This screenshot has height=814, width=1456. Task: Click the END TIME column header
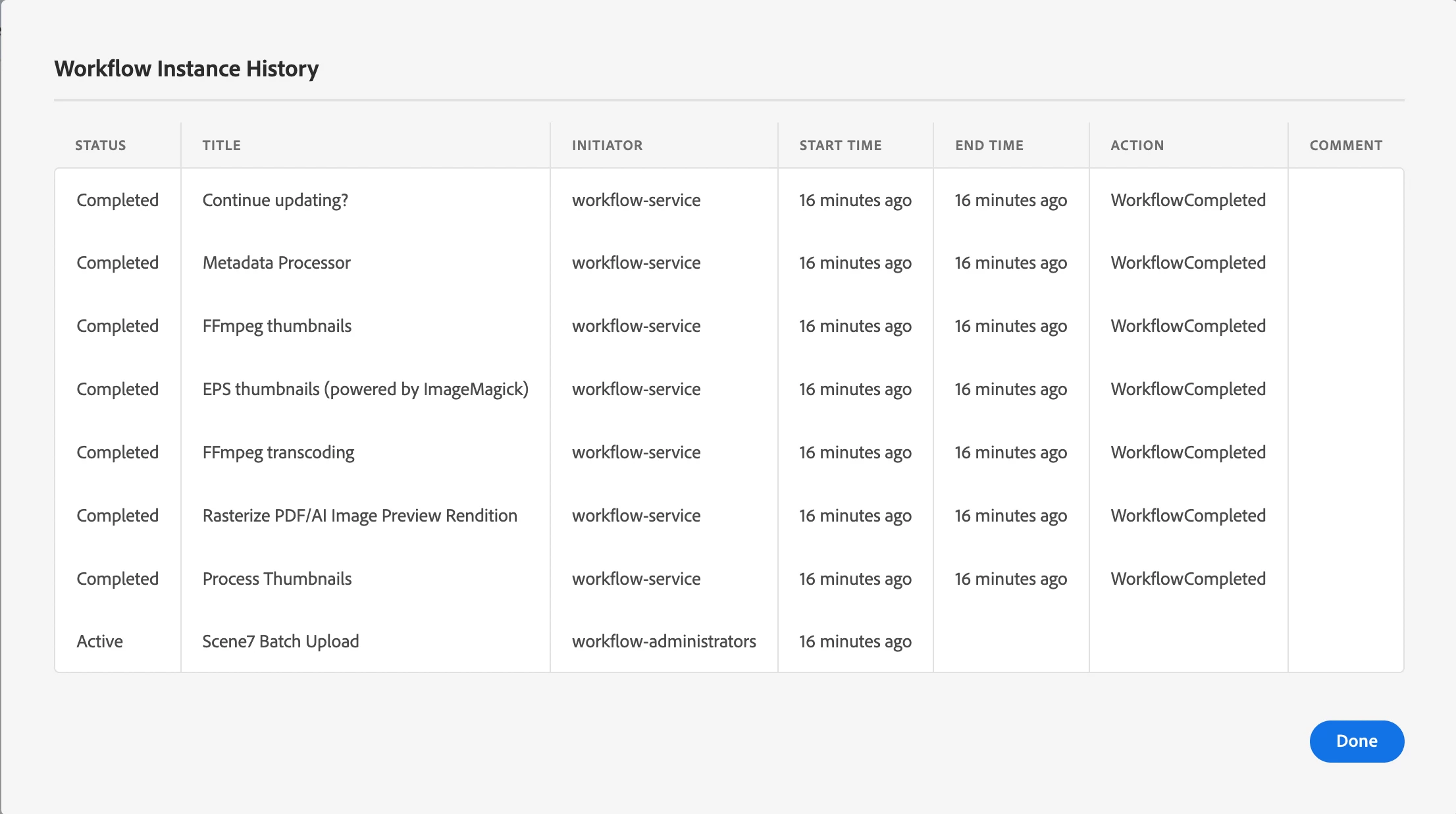pos(989,146)
